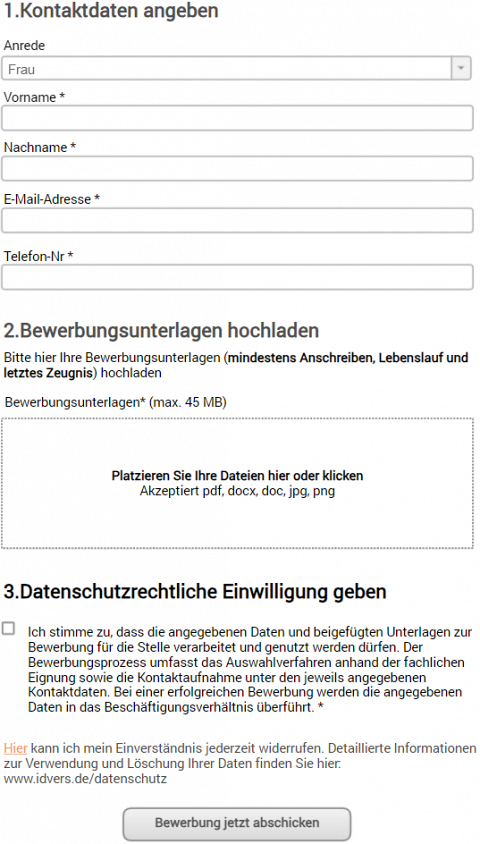Focus the Vorname input field
480x844 pixels.
(237, 118)
